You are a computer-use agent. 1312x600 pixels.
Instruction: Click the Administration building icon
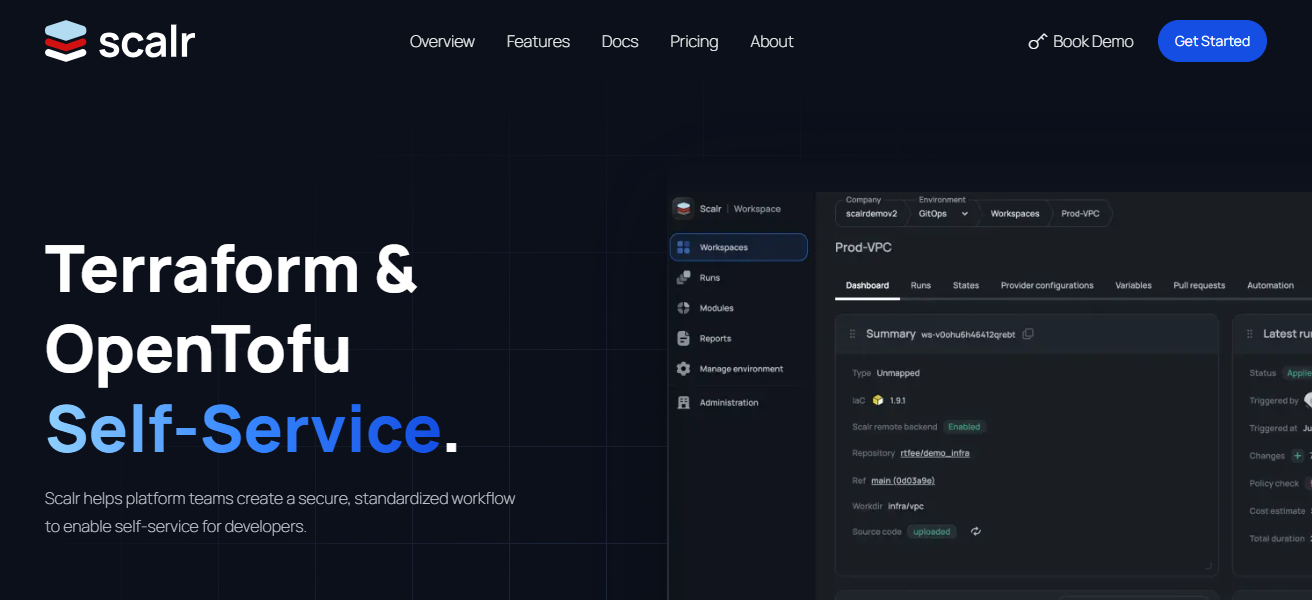click(684, 403)
